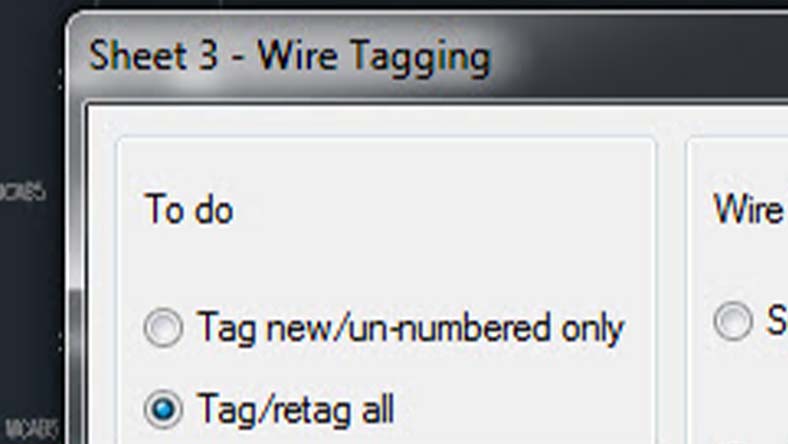Image resolution: width=788 pixels, height=444 pixels.
Task: Click the "Tag/retag all" label text
Action: pyautogui.click(x=296, y=409)
